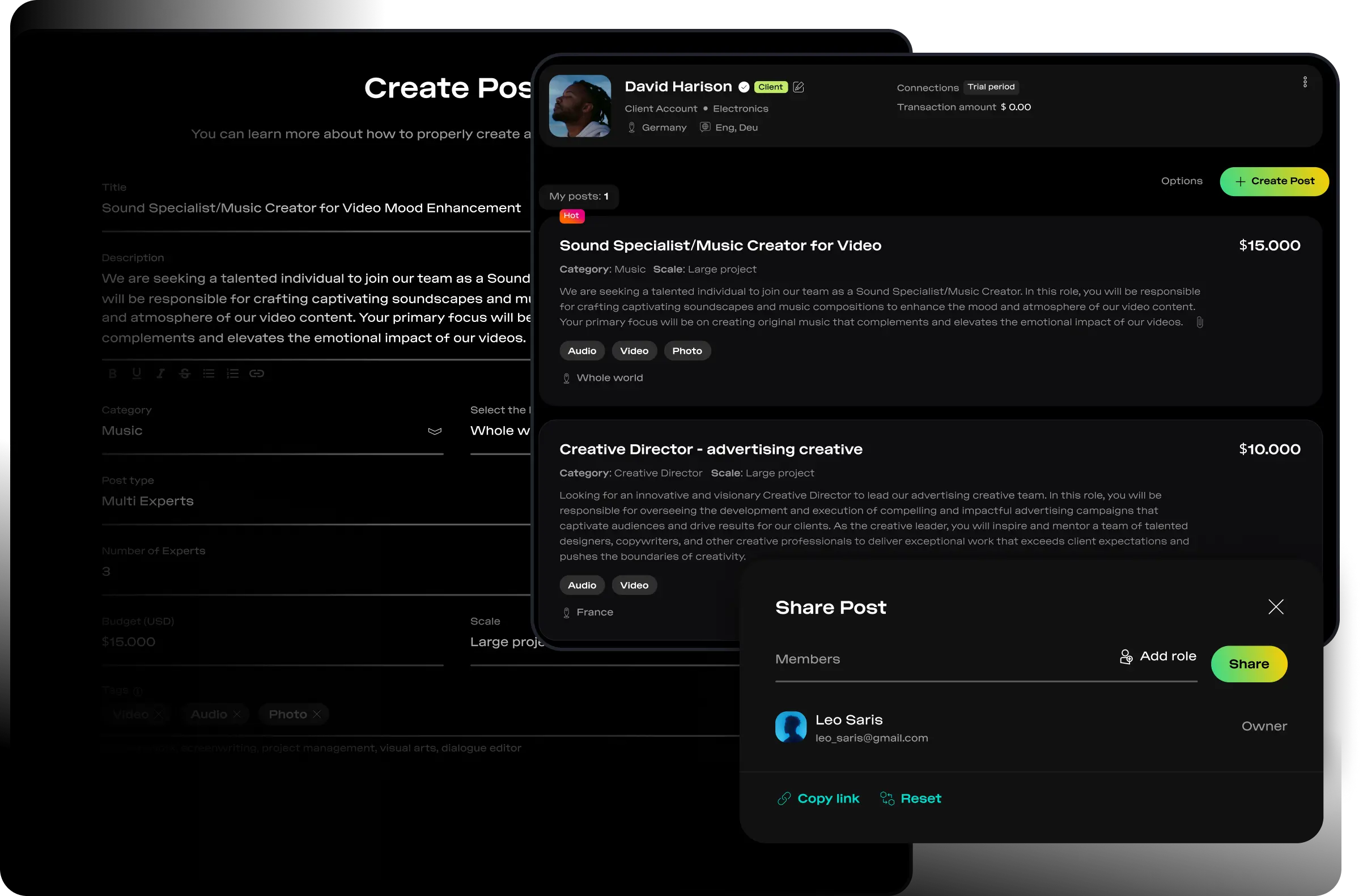Click the insert link icon in the description toolbar
Screen dimensions: 1363x896
[x=257, y=373]
